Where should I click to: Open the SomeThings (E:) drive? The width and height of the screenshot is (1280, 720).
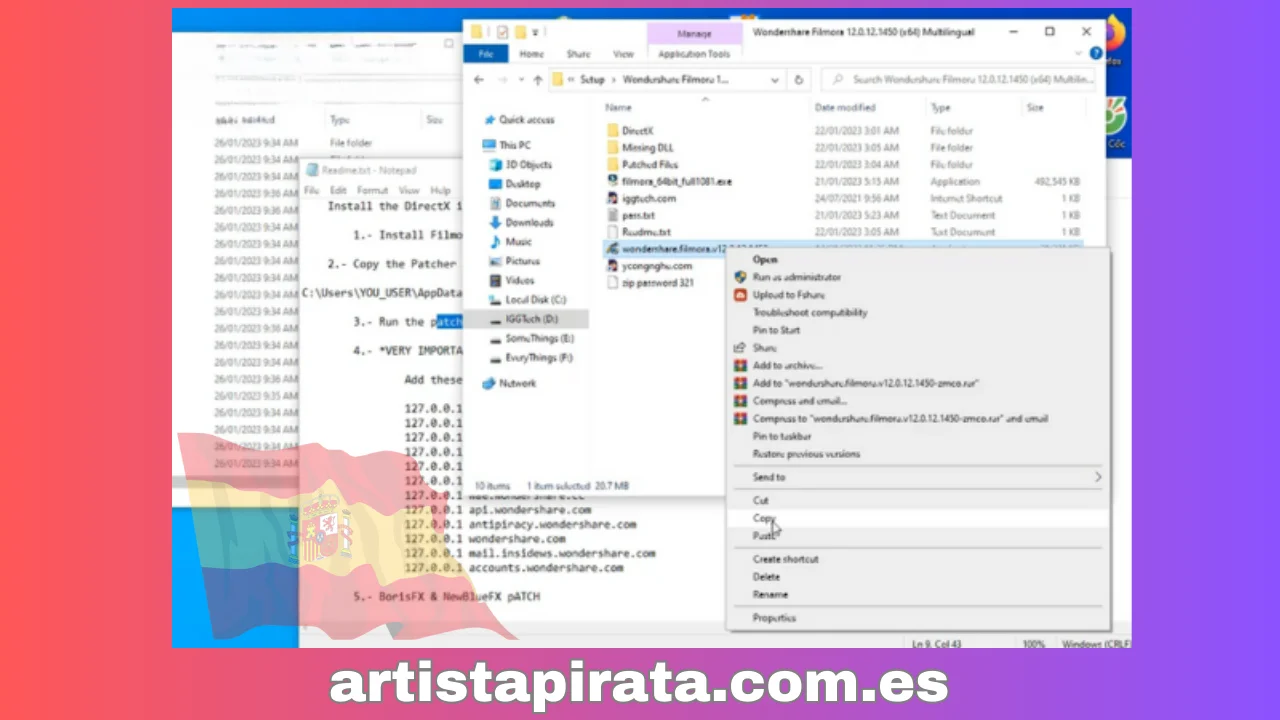539,339
